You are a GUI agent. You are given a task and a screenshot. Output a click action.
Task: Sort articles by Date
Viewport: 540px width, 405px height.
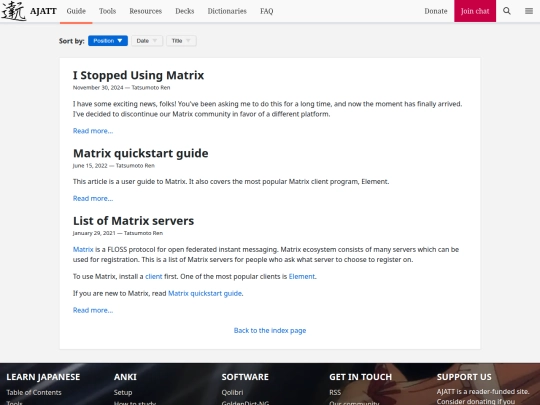tap(147, 41)
